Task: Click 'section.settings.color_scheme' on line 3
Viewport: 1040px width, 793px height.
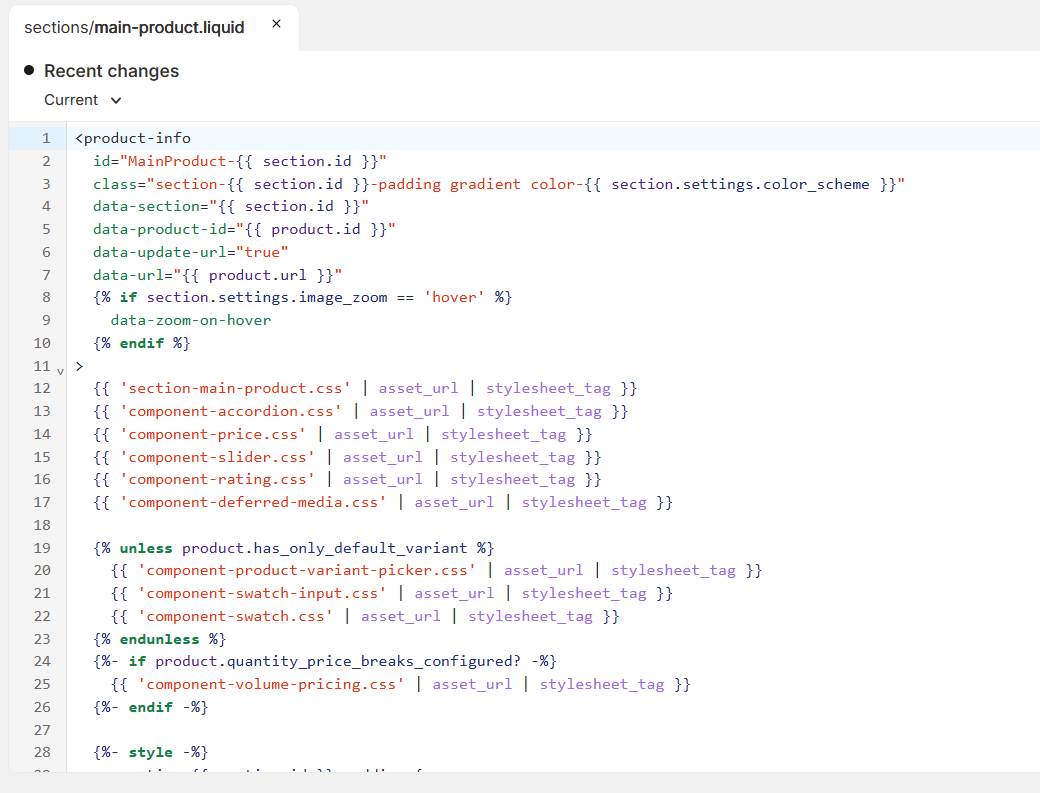Action: click(x=740, y=184)
